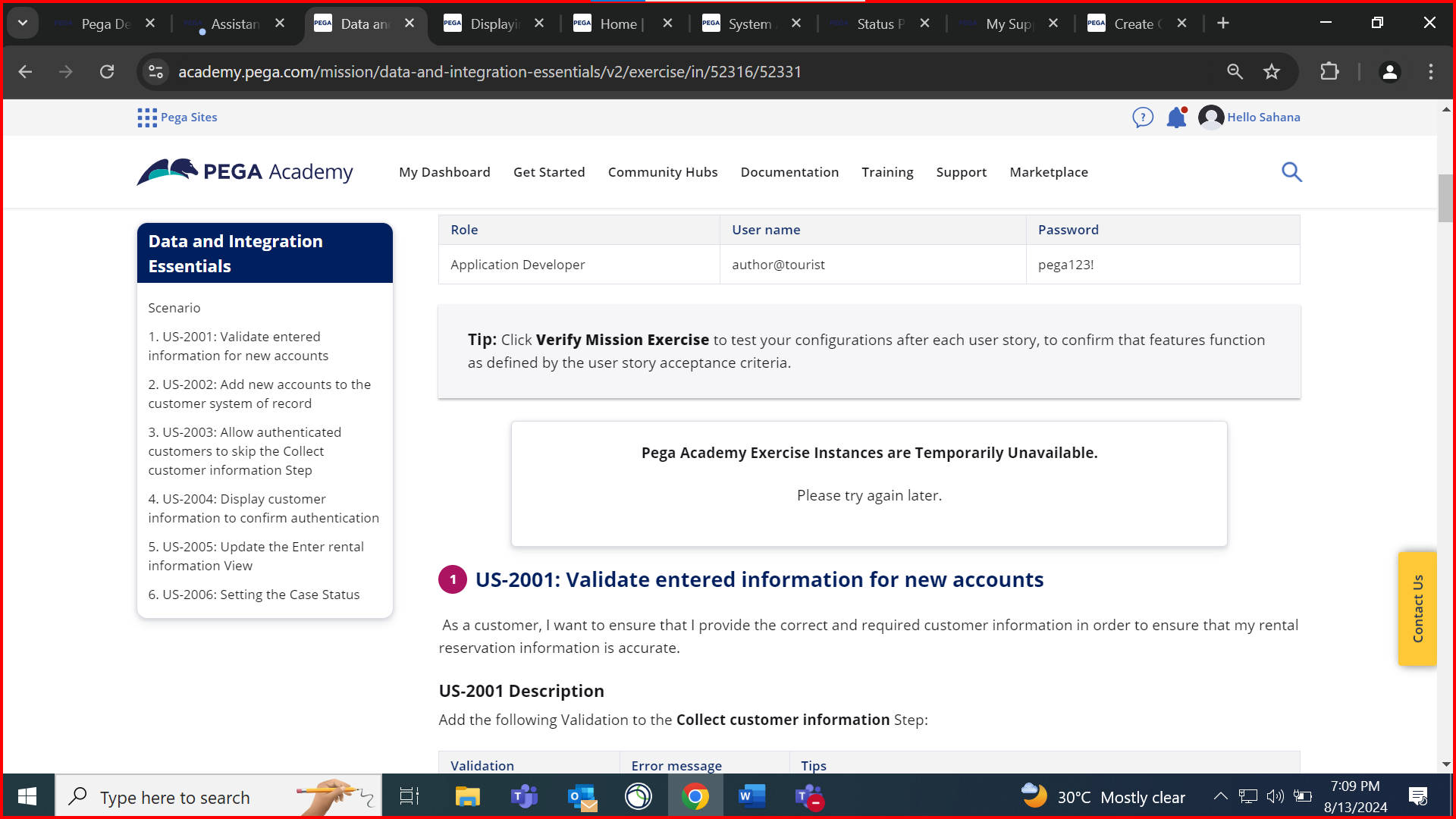Close the Data and Integration browser tab
This screenshot has width=1456, height=819.
(409, 24)
